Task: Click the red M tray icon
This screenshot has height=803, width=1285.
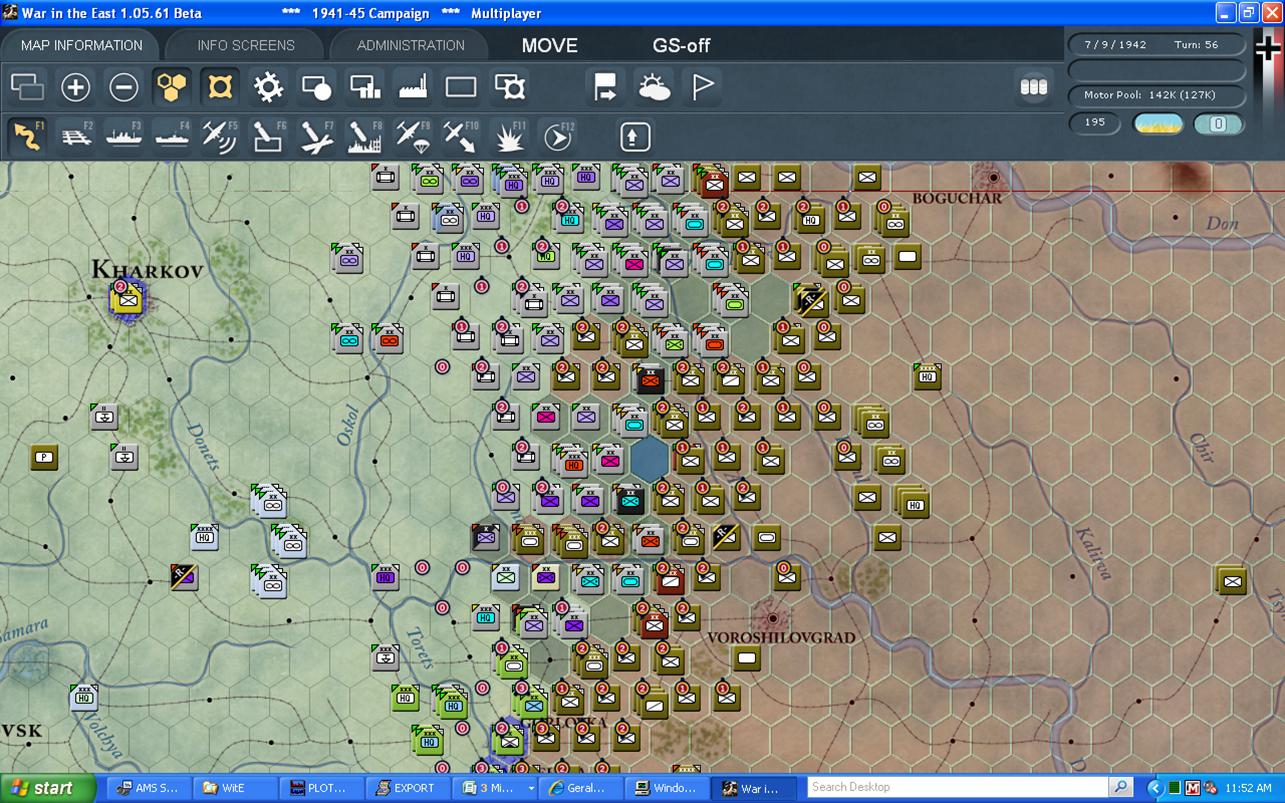Action: click(x=1191, y=788)
